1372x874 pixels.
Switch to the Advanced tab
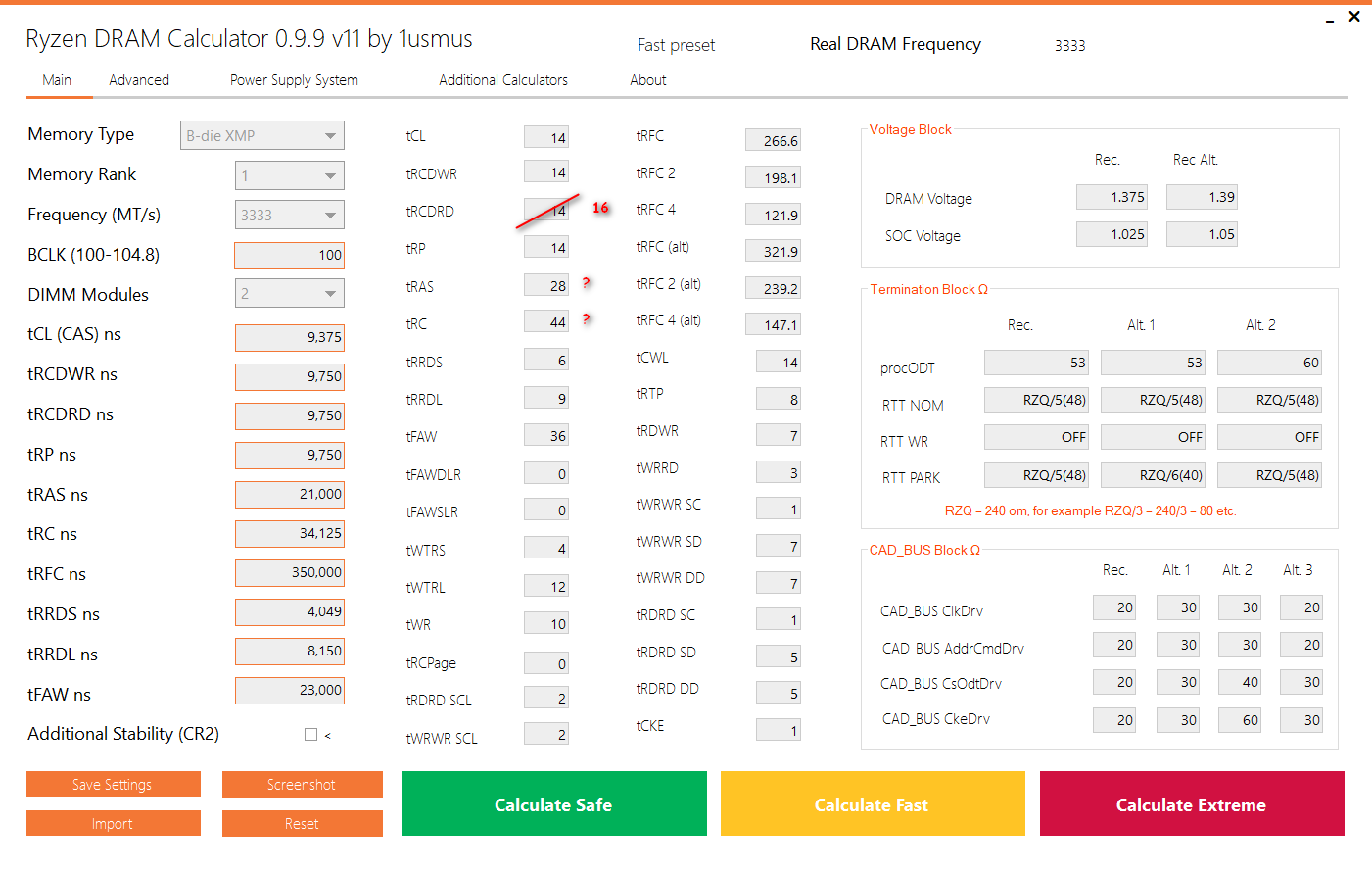click(x=139, y=80)
